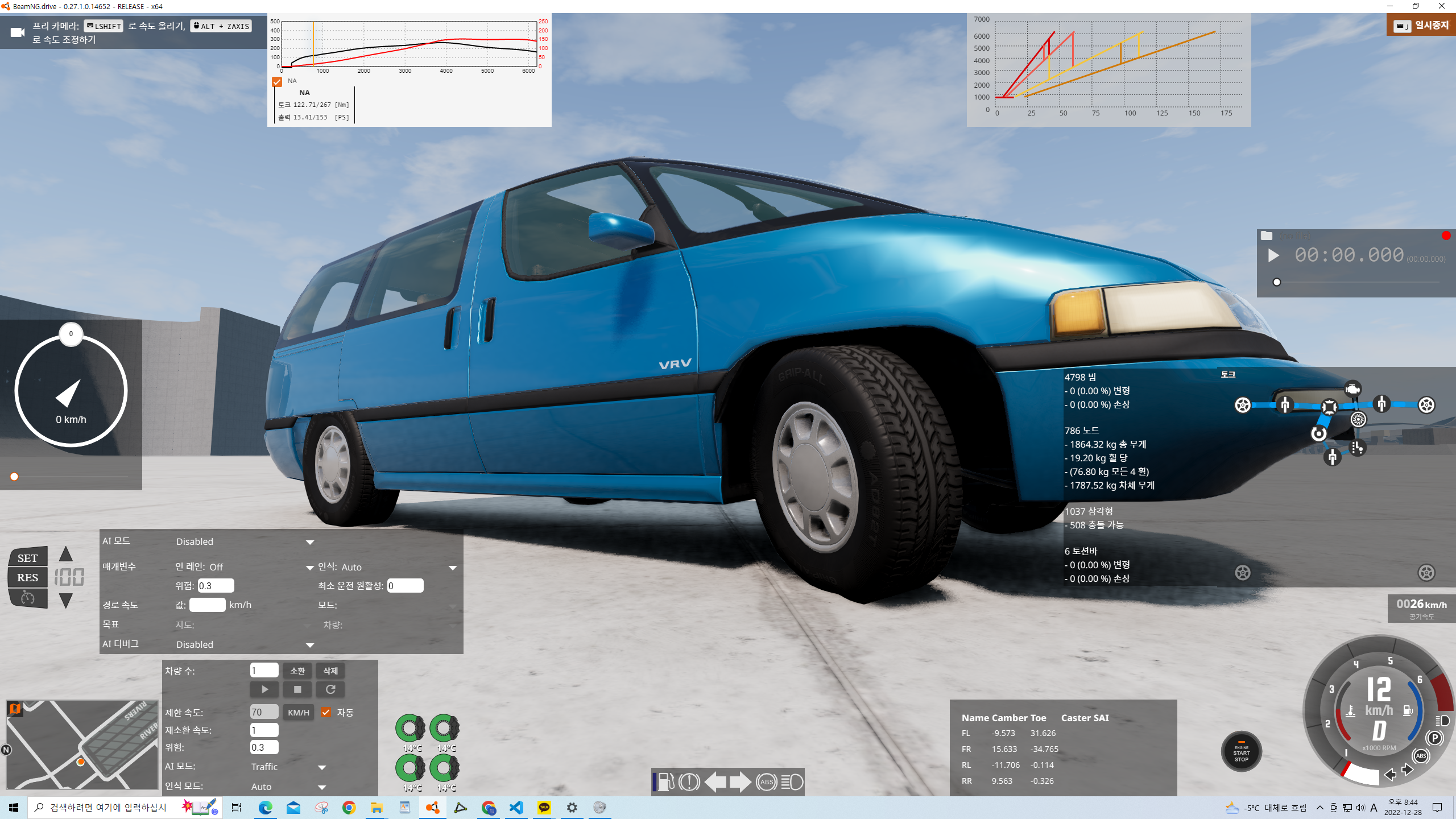
Task: Click the right turn signal arrow indicator
Action: [x=741, y=782]
